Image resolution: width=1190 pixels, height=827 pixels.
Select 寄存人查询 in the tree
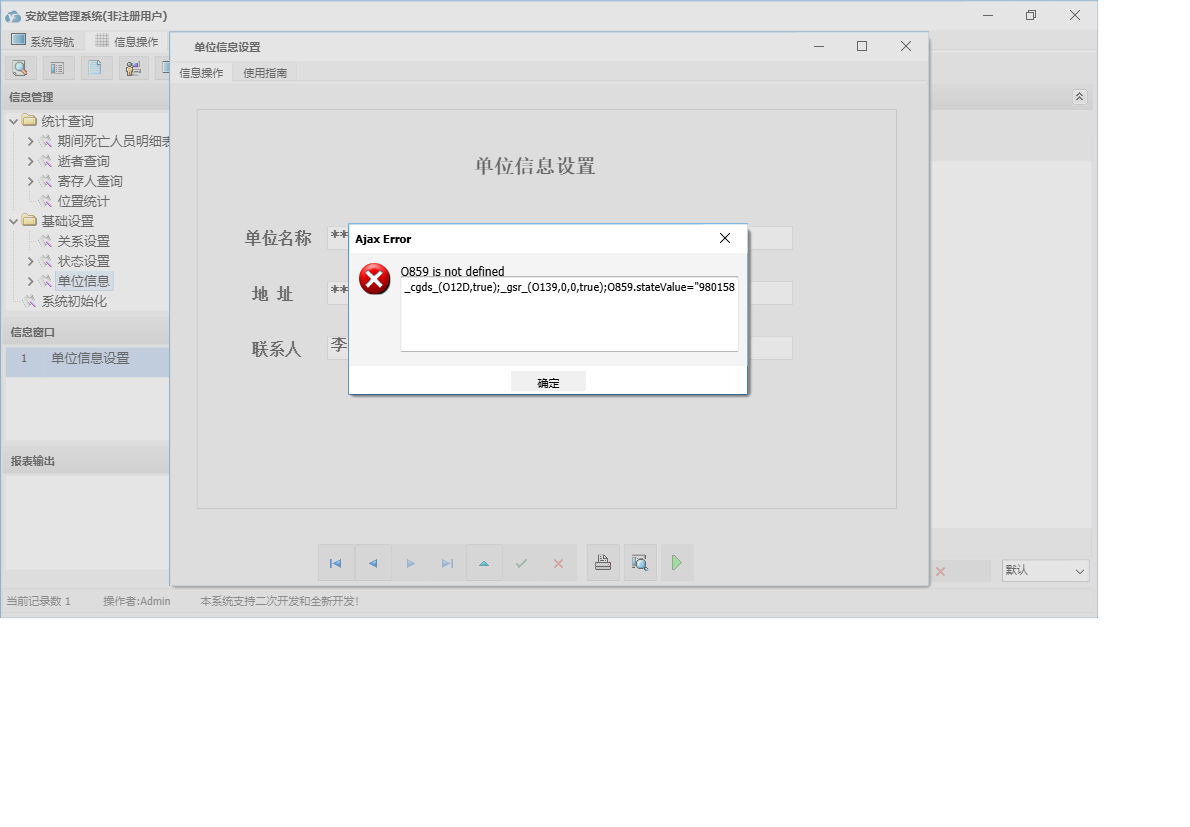click(x=90, y=181)
